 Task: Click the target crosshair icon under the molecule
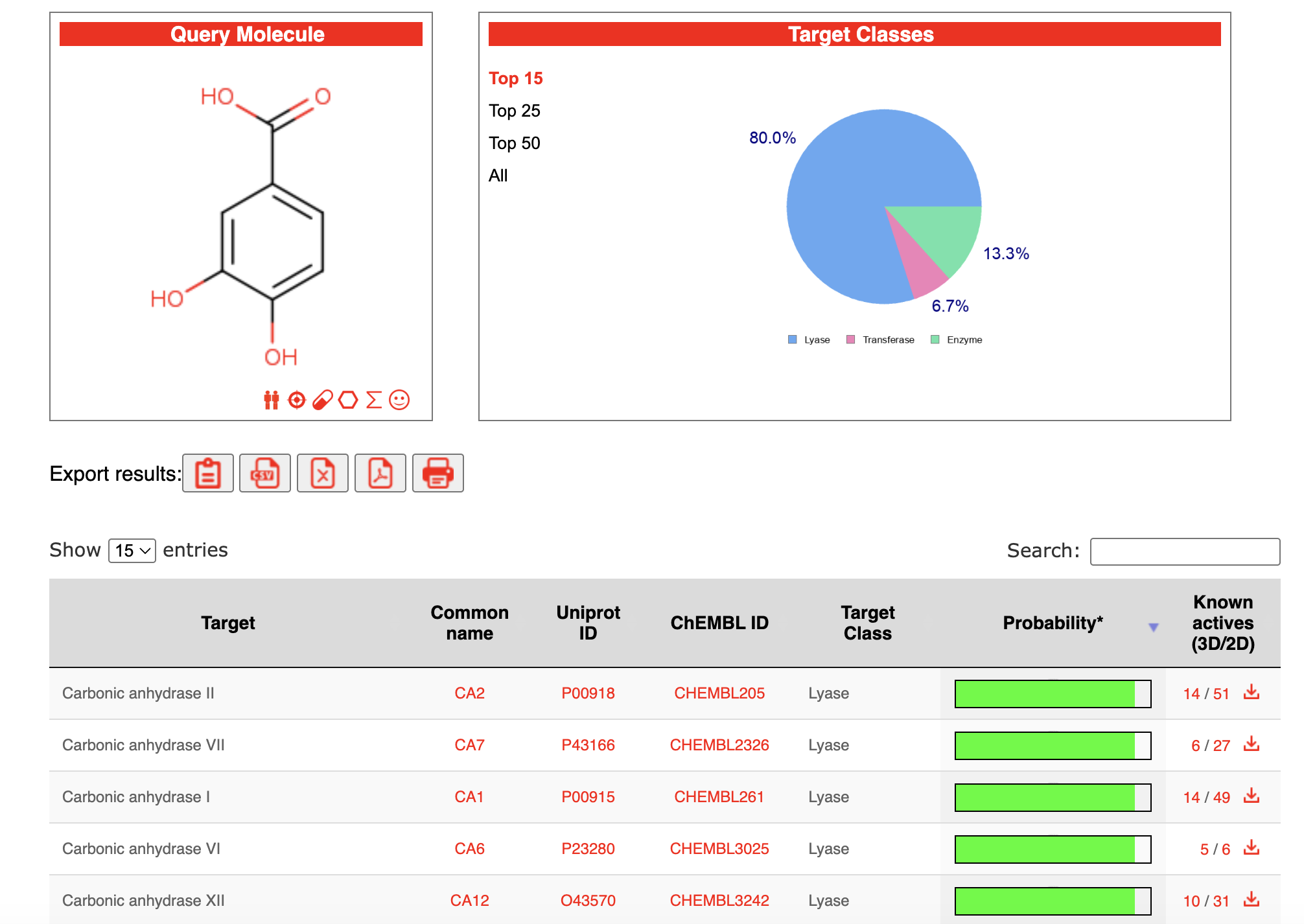point(296,400)
